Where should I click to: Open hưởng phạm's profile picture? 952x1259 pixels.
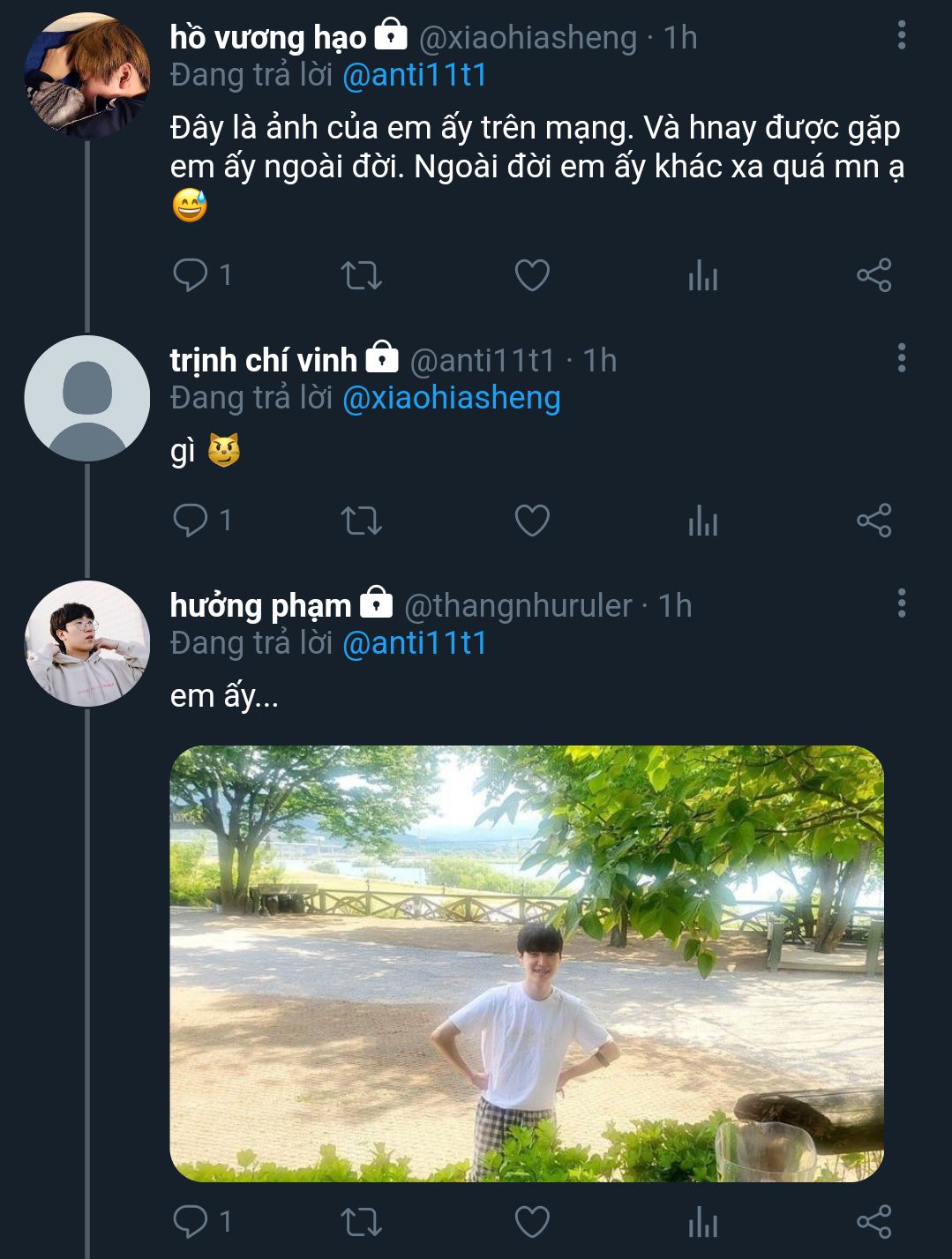pos(86,643)
